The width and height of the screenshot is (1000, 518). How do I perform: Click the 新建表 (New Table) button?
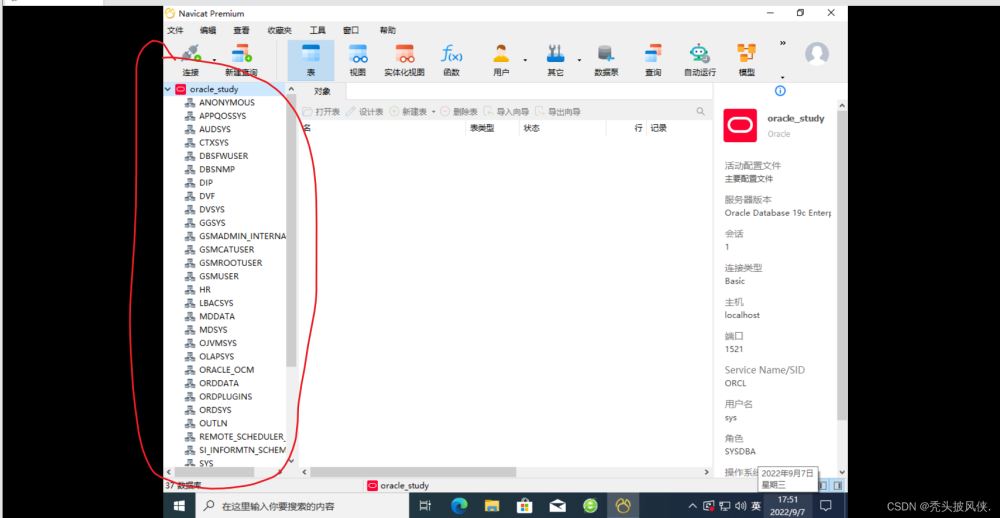[x=408, y=112]
